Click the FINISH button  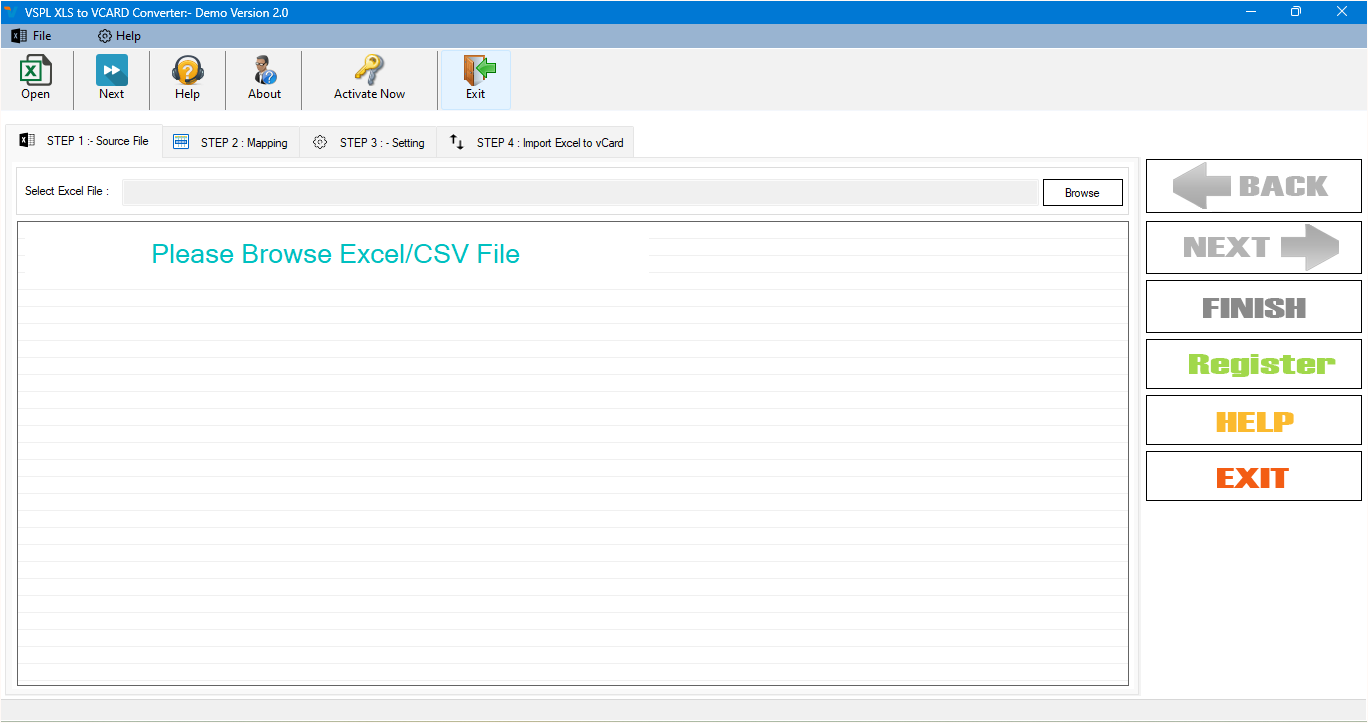tap(1253, 307)
